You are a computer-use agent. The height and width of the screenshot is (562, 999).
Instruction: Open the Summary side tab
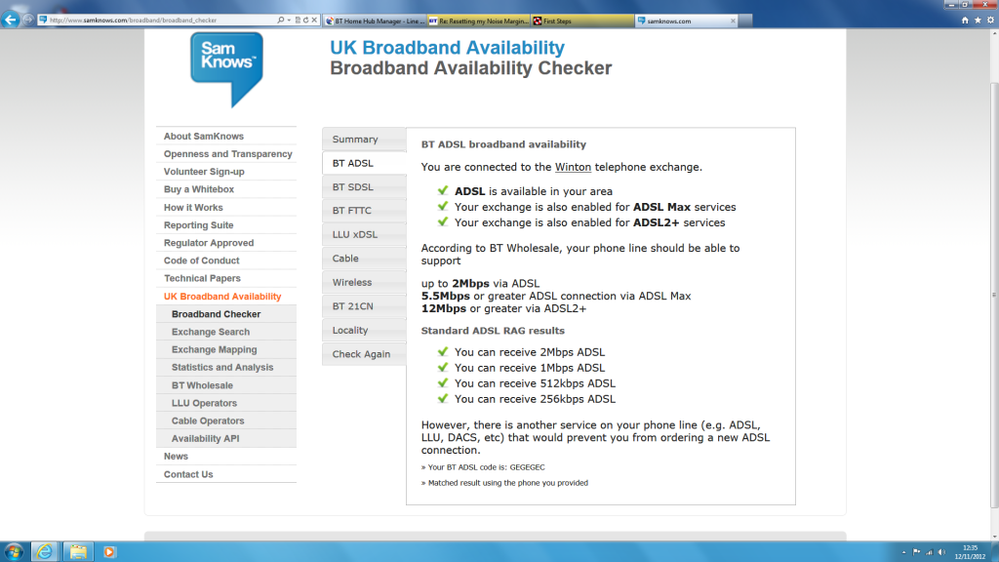(364, 140)
